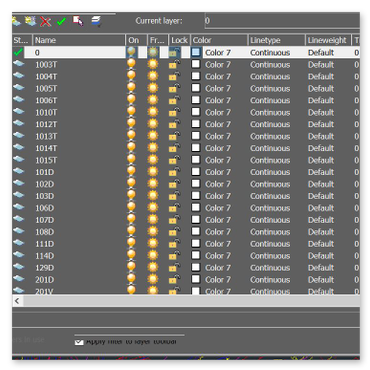Freeze layer 111D with its sun icon
Screen dimensions: 370x370
(153, 244)
